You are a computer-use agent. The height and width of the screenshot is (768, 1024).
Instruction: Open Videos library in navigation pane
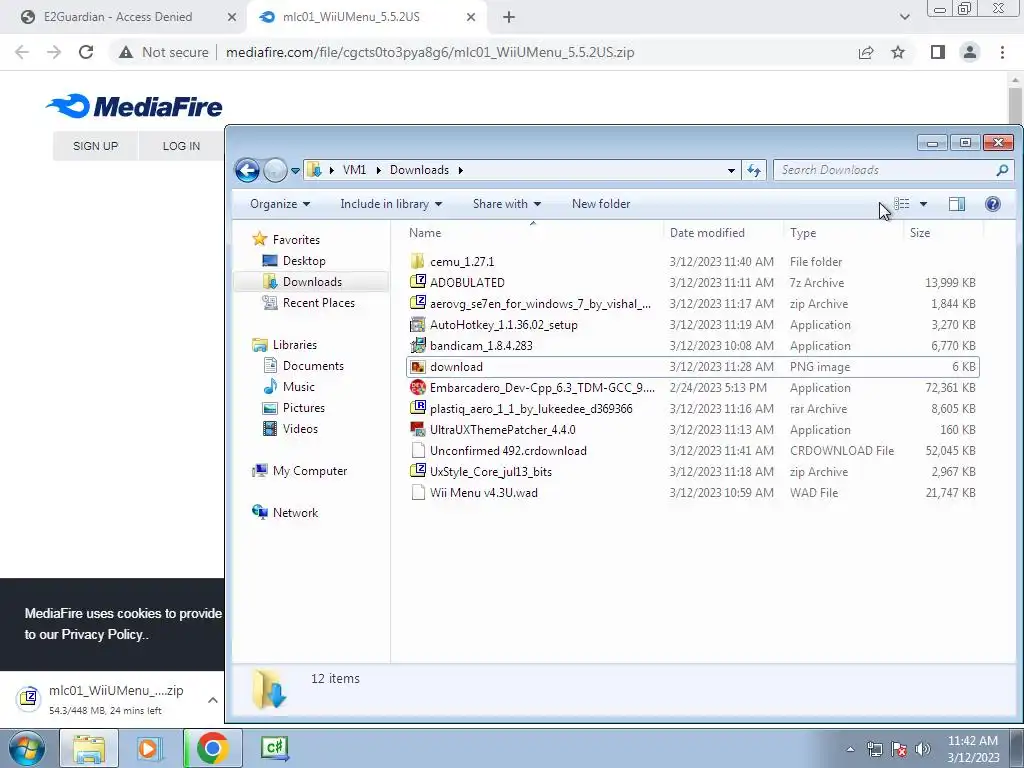(300, 428)
